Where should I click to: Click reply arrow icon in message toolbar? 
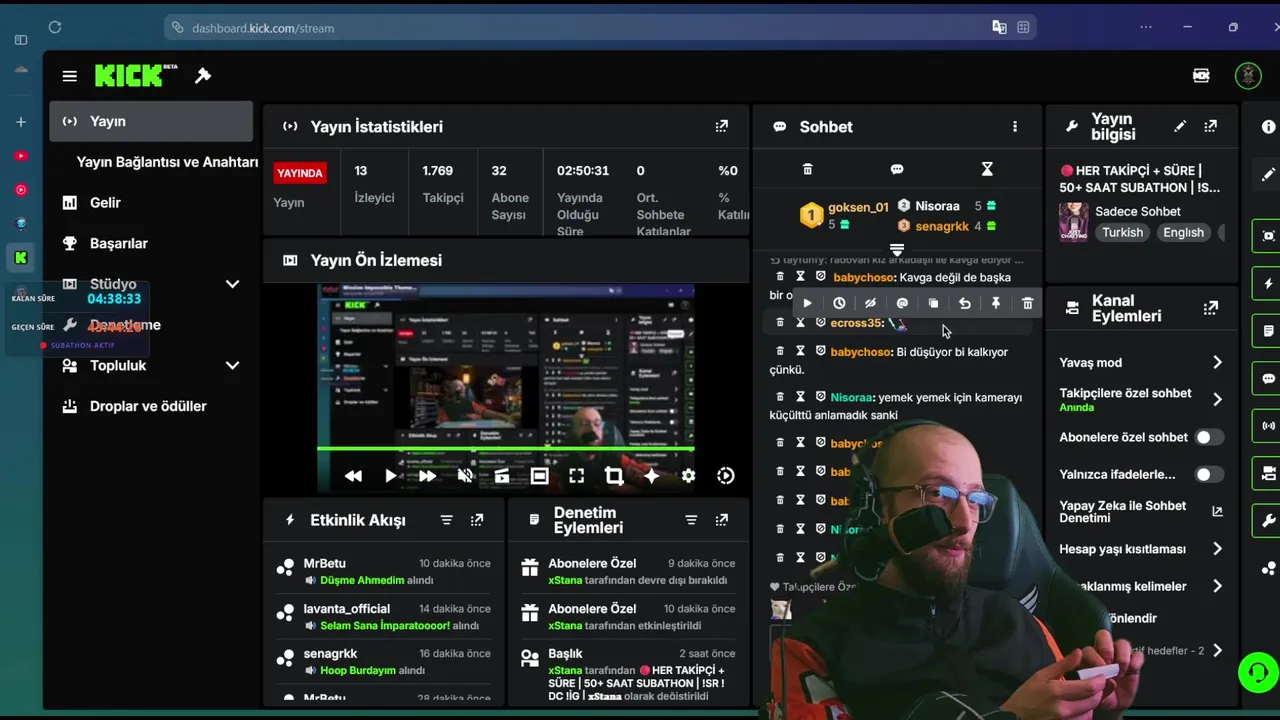click(965, 303)
